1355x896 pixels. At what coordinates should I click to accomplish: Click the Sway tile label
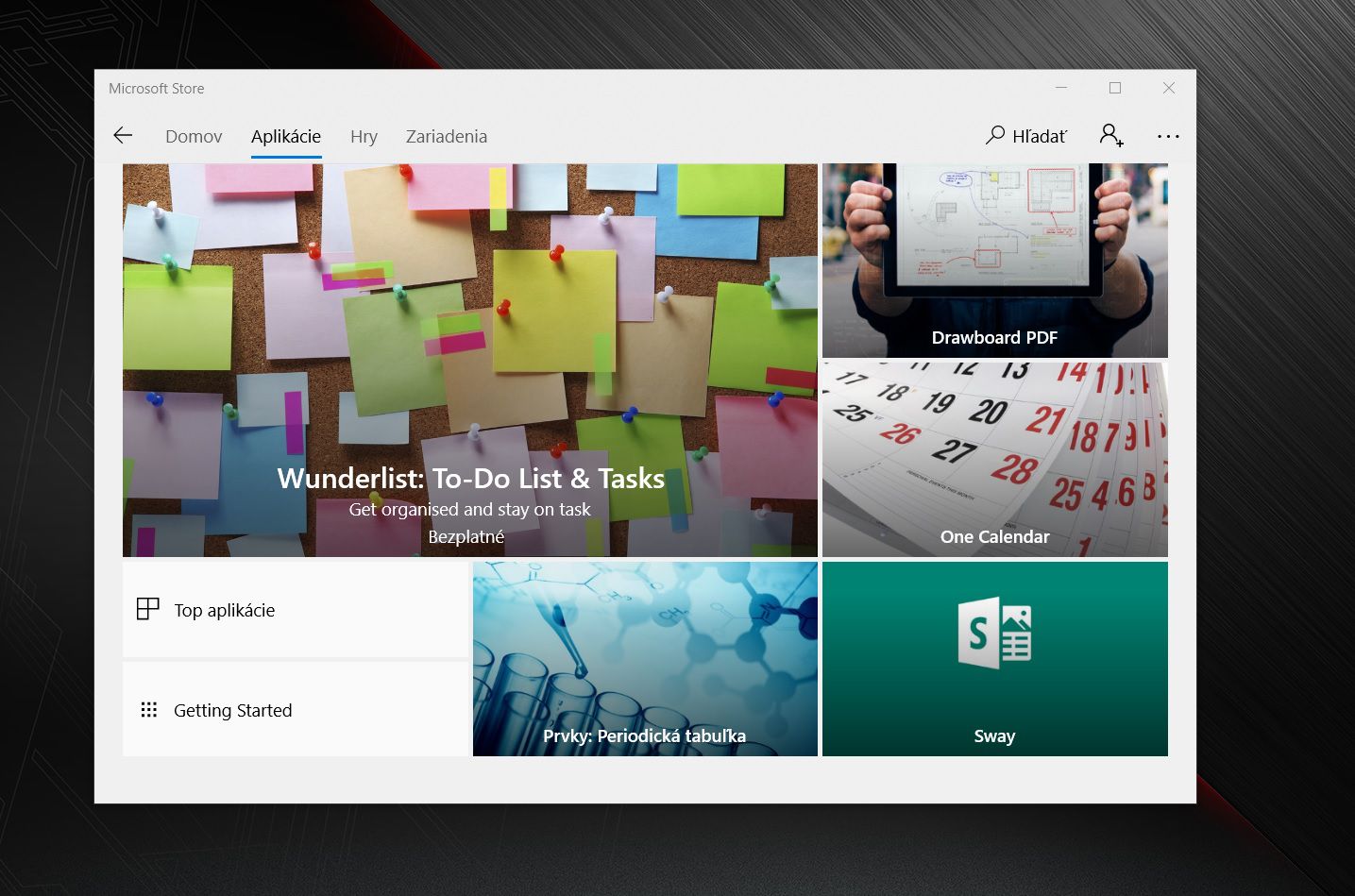pyautogui.click(x=994, y=735)
